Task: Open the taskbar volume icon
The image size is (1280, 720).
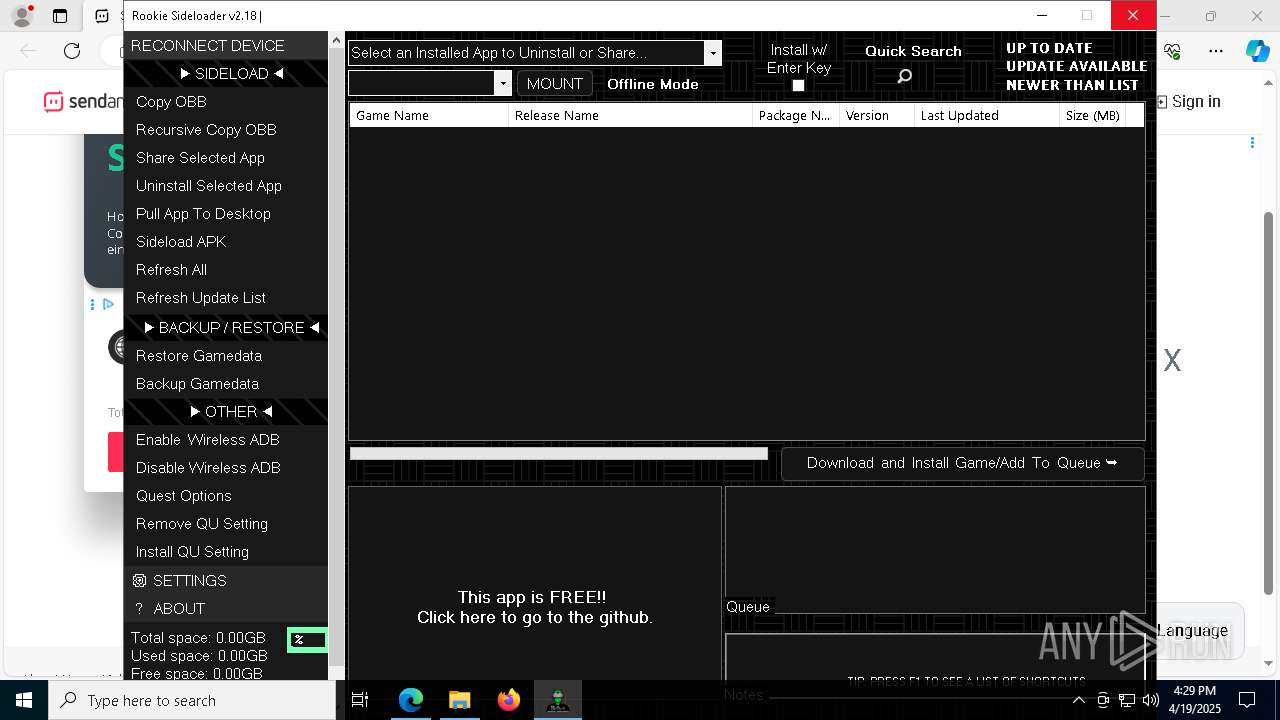Action: coord(1150,700)
